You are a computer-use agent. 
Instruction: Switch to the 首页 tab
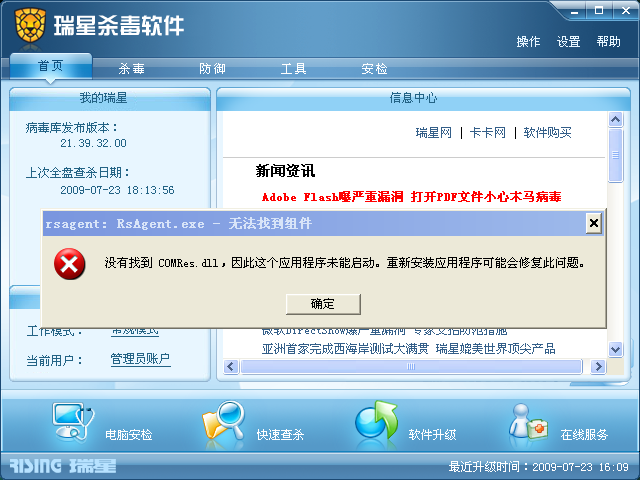point(51,66)
